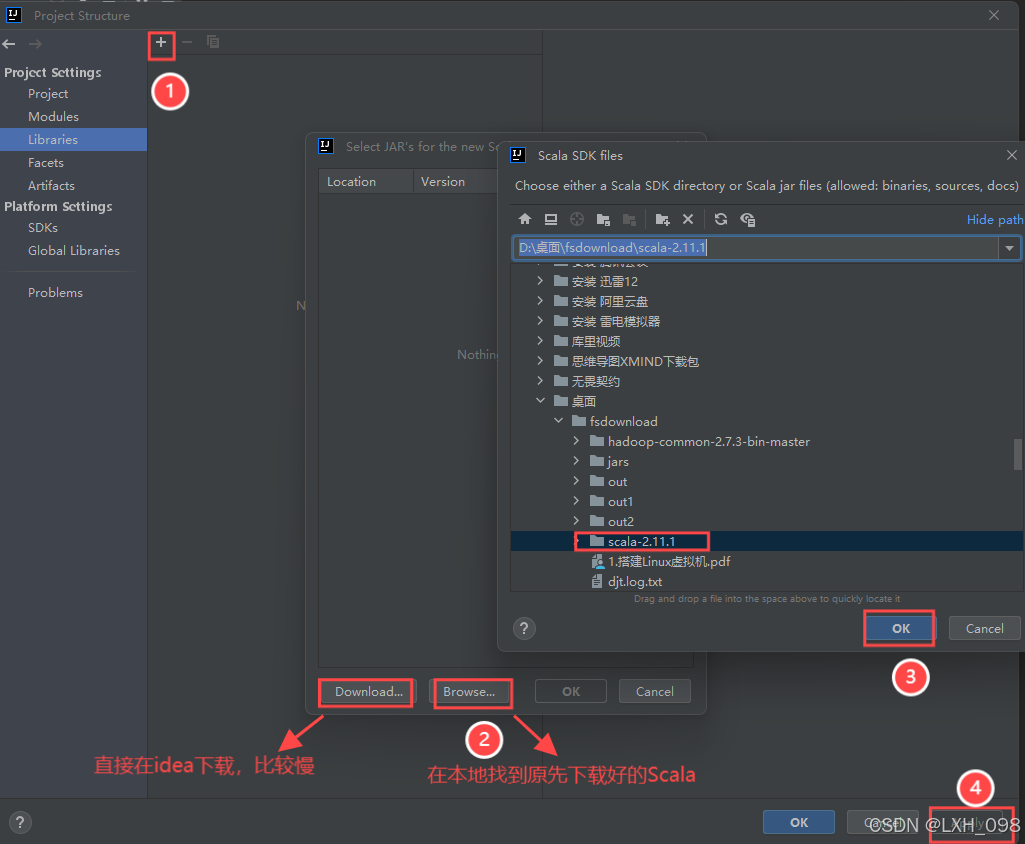This screenshot has height=844, width=1025.
Task: Jump to Desktop directory icon
Action: (x=551, y=219)
